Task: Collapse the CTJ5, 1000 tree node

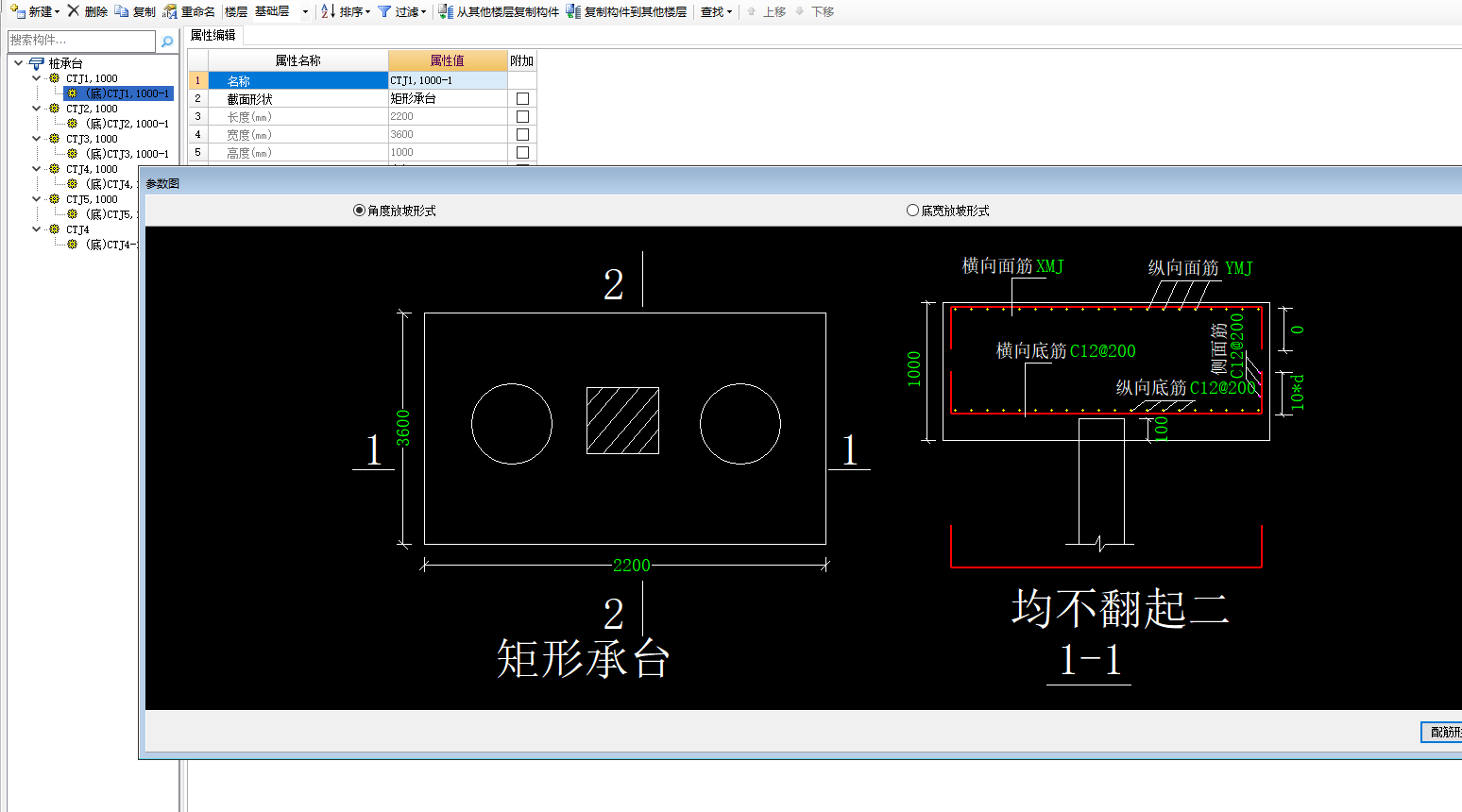Action: [36, 199]
